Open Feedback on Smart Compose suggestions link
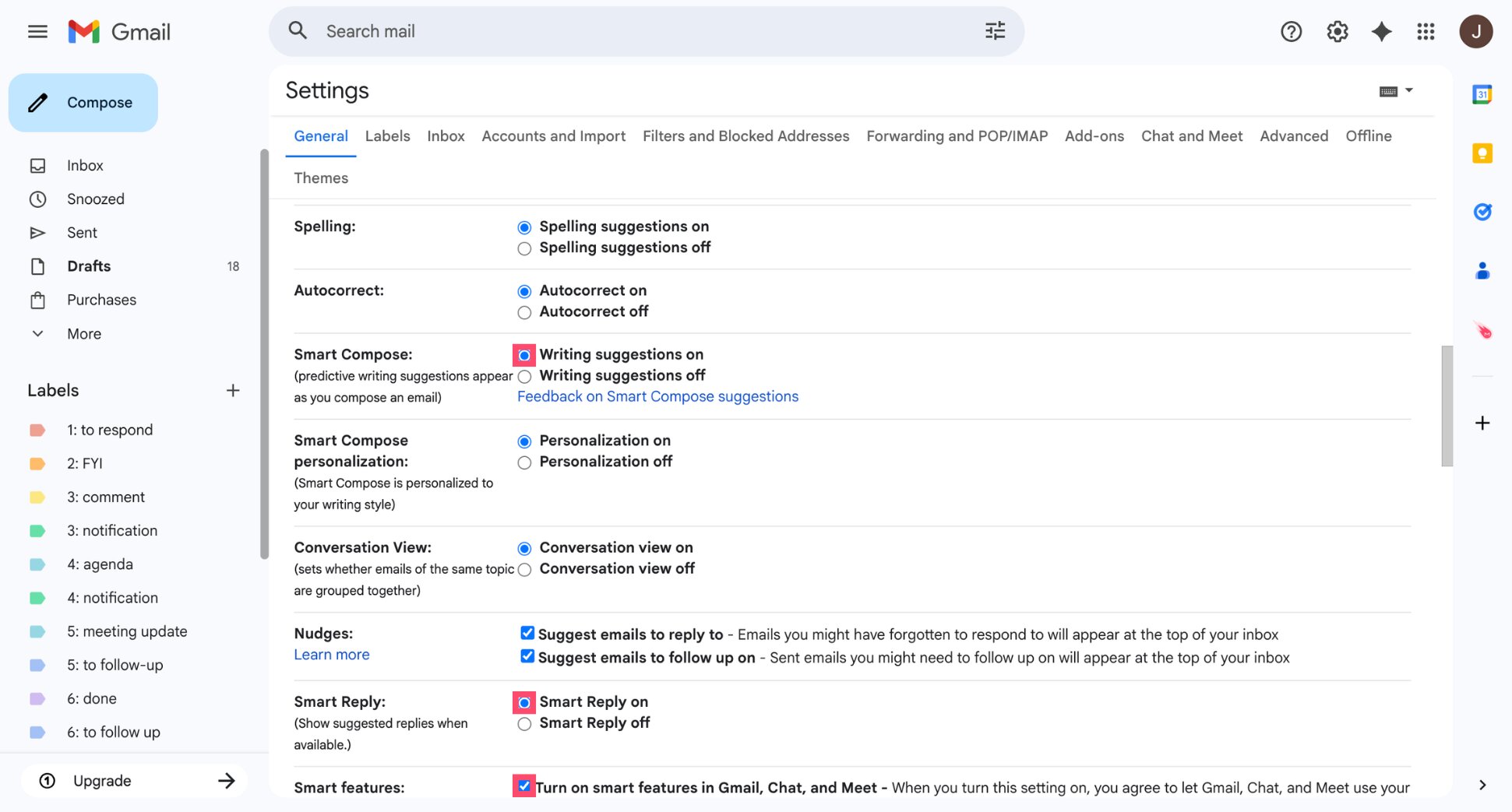The width and height of the screenshot is (1512, 812). (657, 396)
